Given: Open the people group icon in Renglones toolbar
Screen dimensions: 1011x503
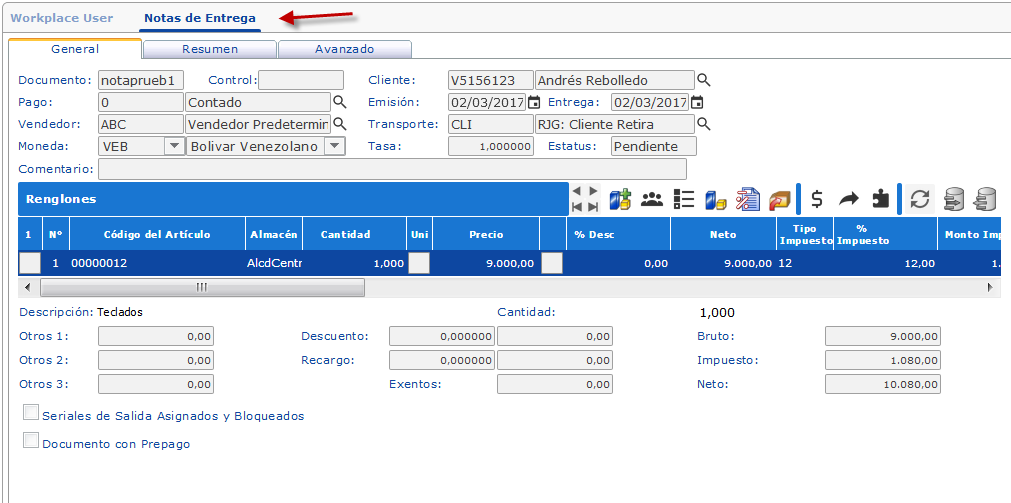Looking at the screenshot, I should [x=652, y=199].
